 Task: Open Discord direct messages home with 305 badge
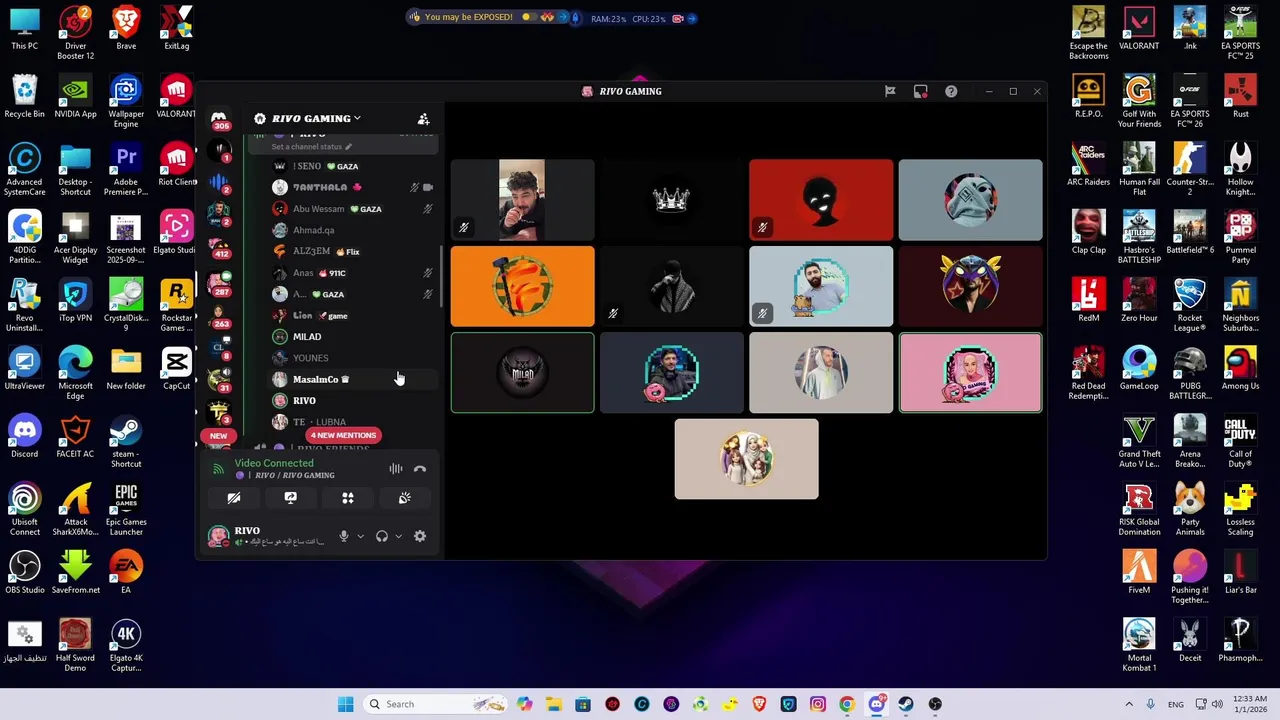coord(218,119)
